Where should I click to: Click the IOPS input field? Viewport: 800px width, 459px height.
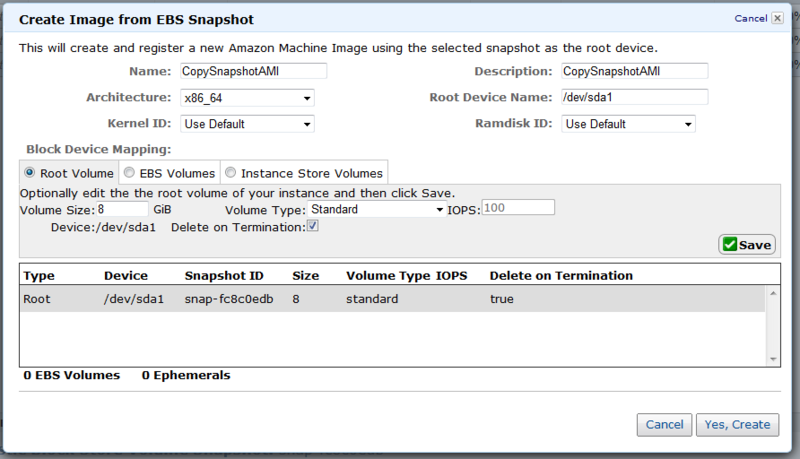(518, 208)
